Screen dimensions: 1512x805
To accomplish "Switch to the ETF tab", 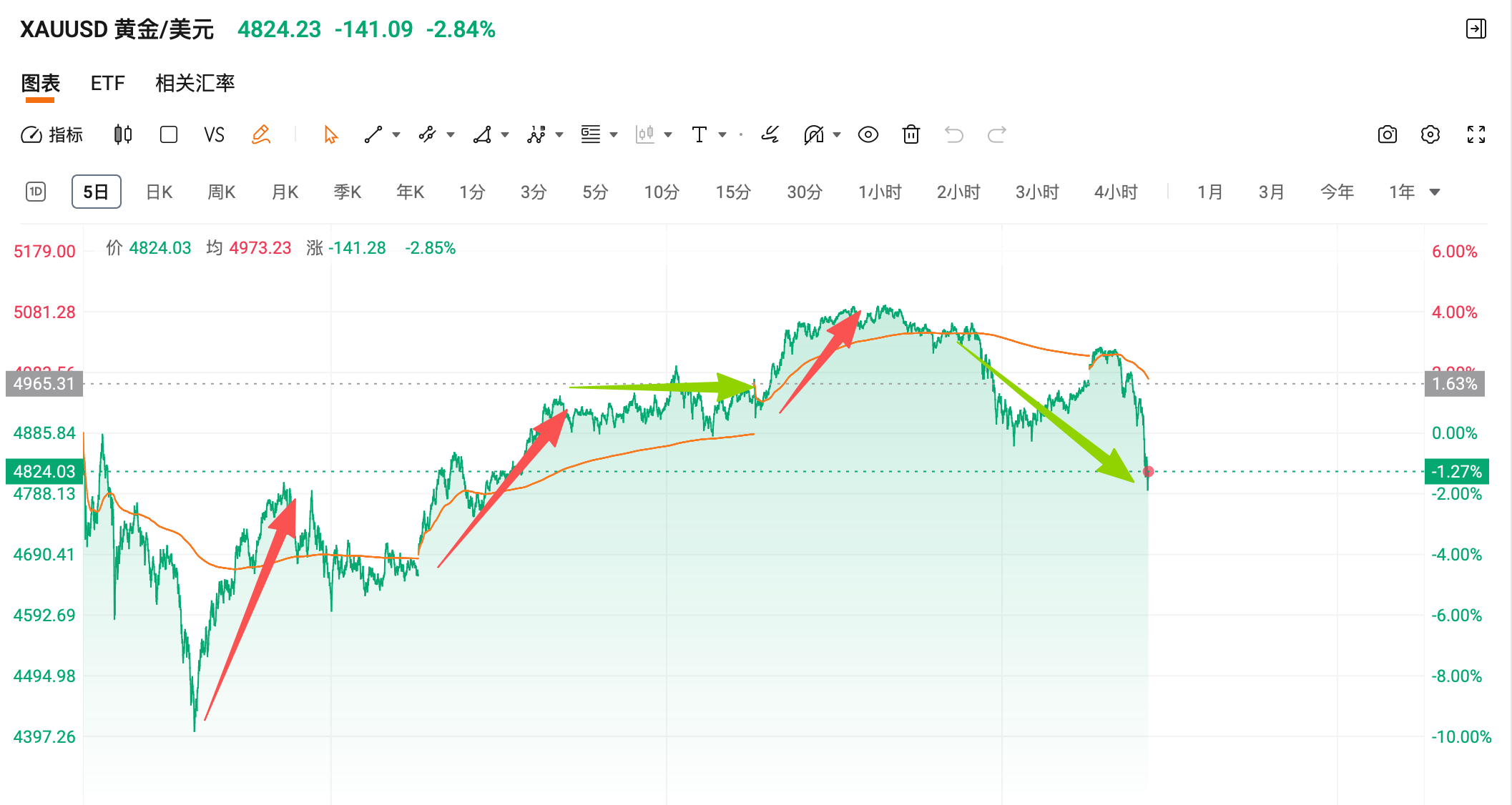I will pos(107,84).
